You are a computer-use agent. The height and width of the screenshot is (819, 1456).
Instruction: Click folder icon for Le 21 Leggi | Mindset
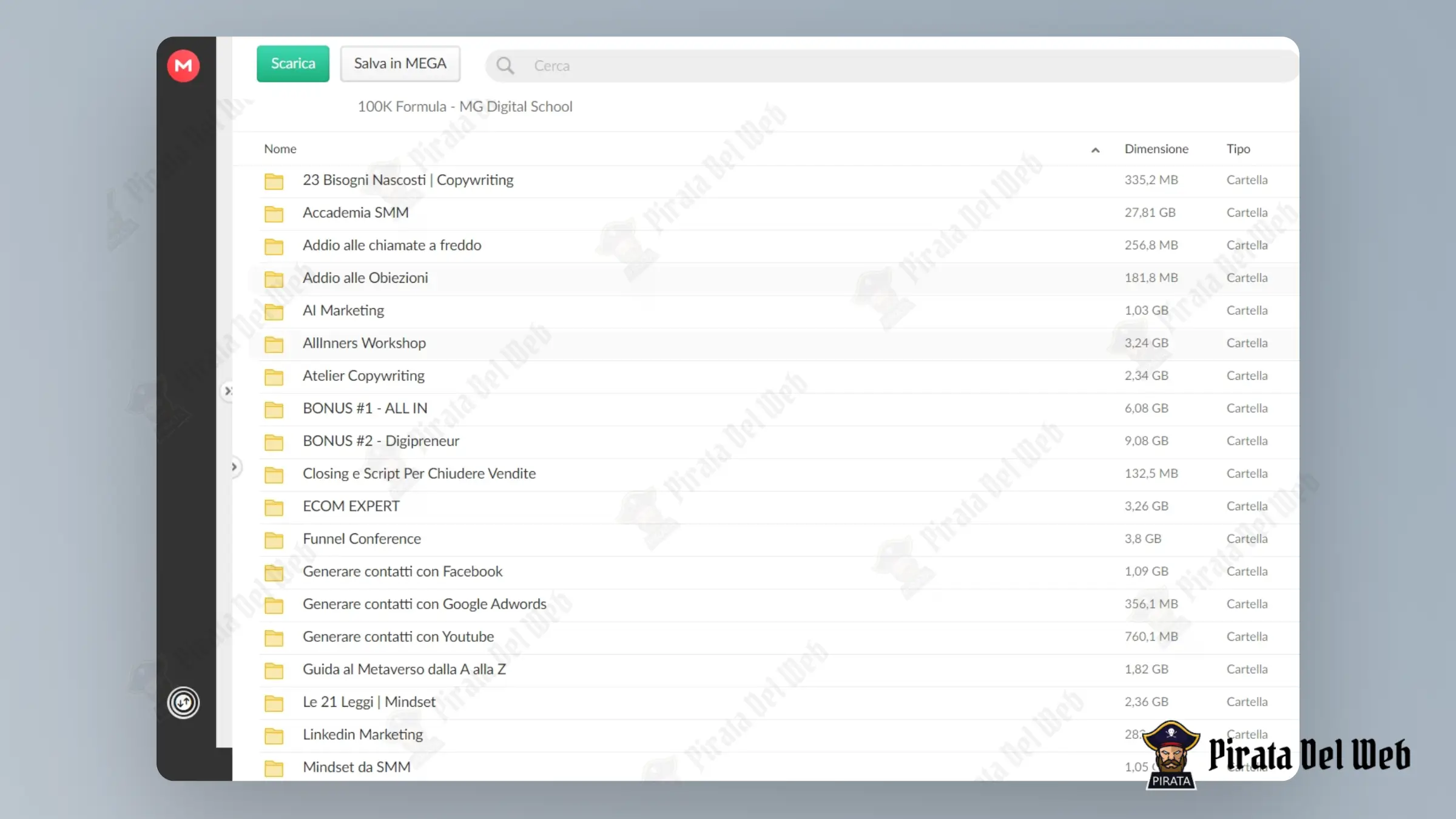[274, 703]
